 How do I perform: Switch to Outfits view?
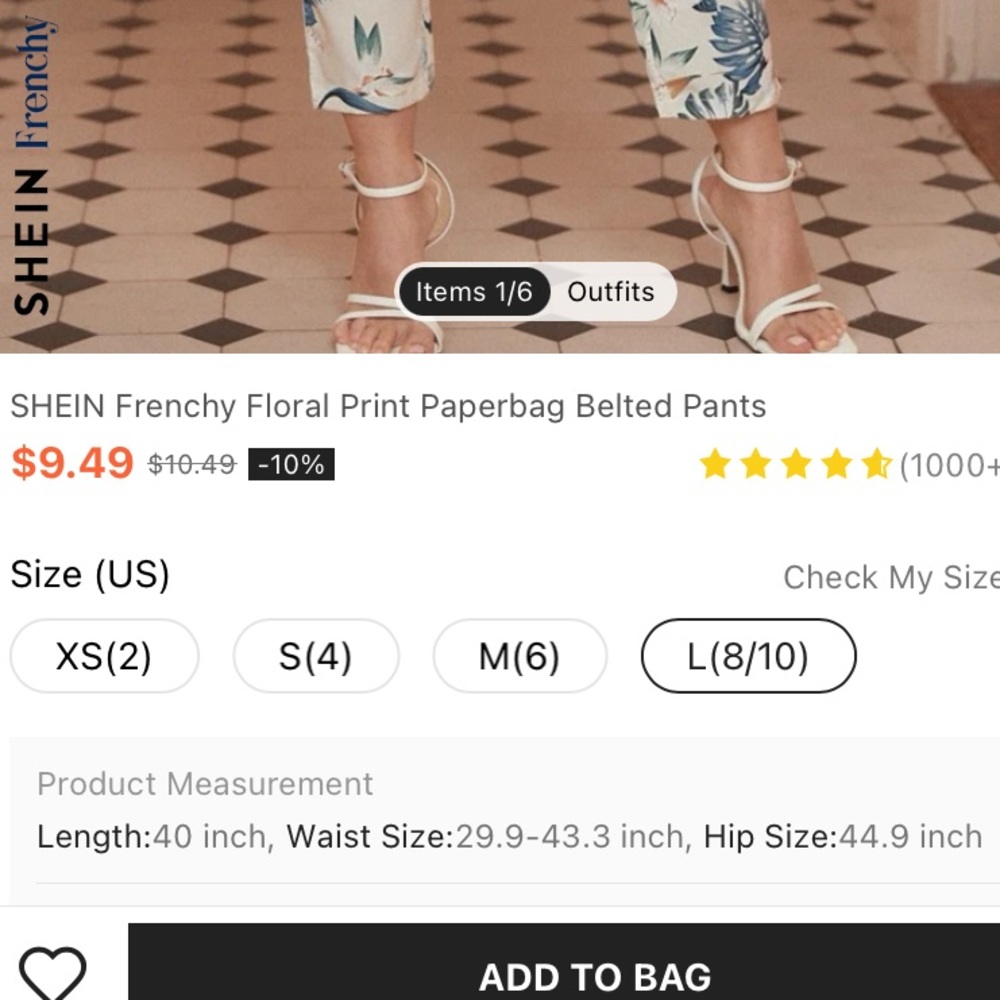click(x=611, y=292)
